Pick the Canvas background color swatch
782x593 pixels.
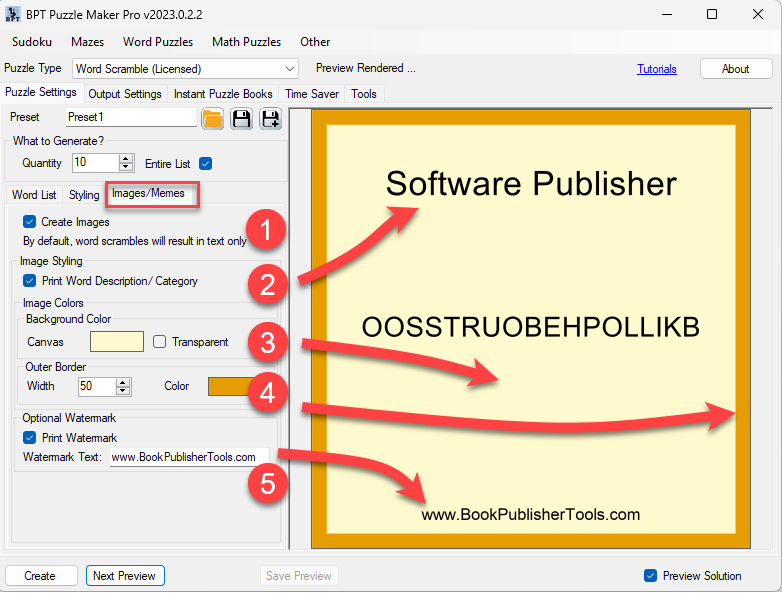[117, 342]
